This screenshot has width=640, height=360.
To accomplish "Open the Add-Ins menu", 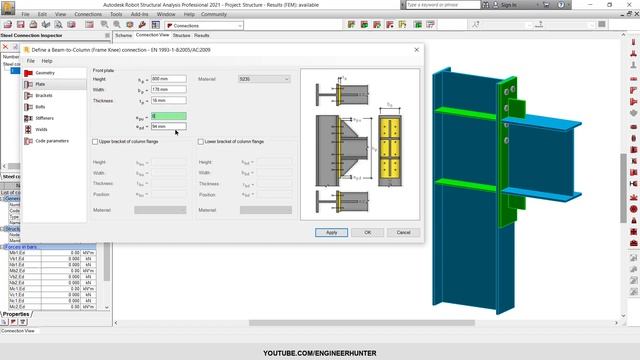I will 140,14.
